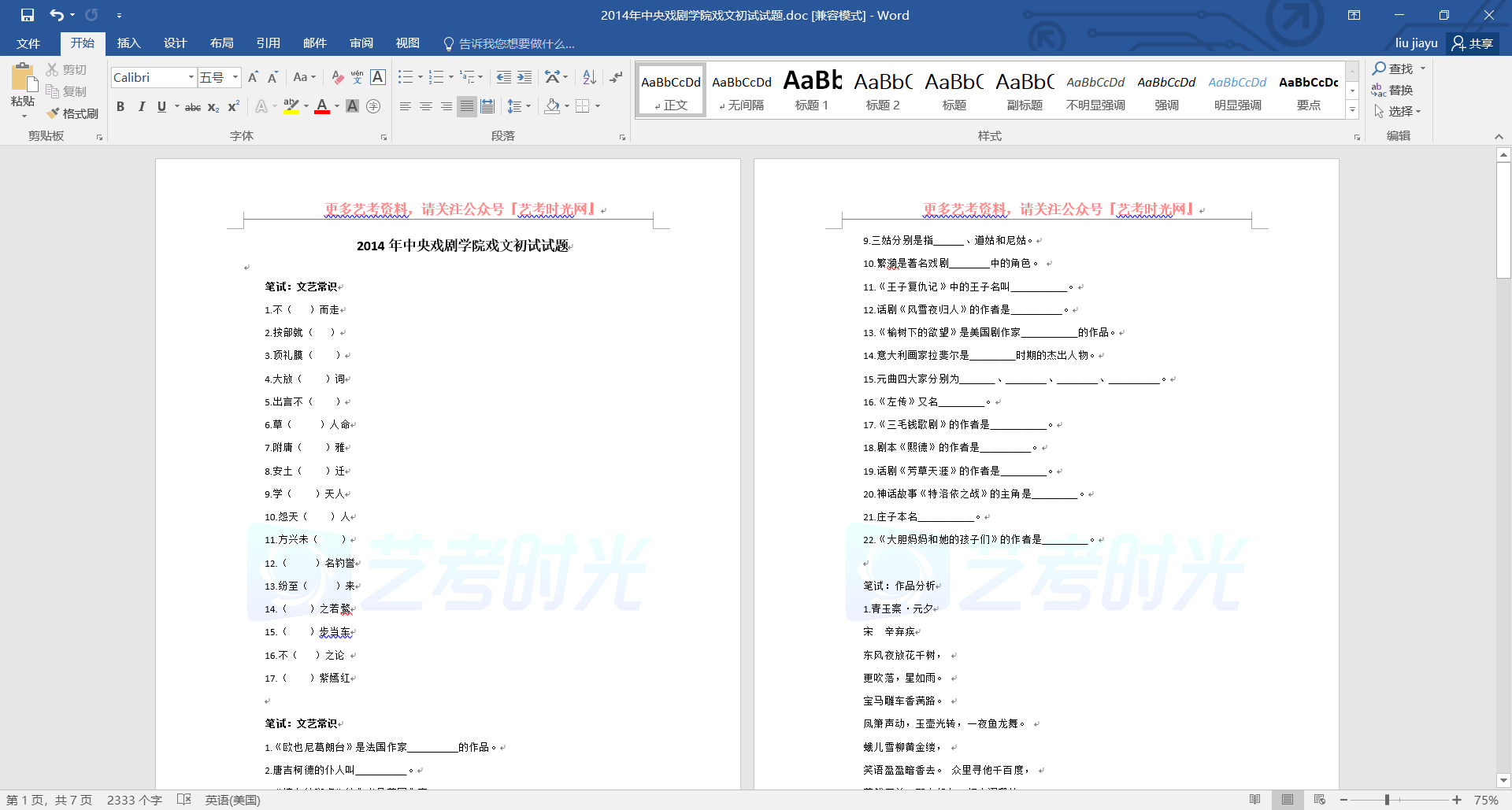
Task: Click the center alignment icon
Action: 425,106
